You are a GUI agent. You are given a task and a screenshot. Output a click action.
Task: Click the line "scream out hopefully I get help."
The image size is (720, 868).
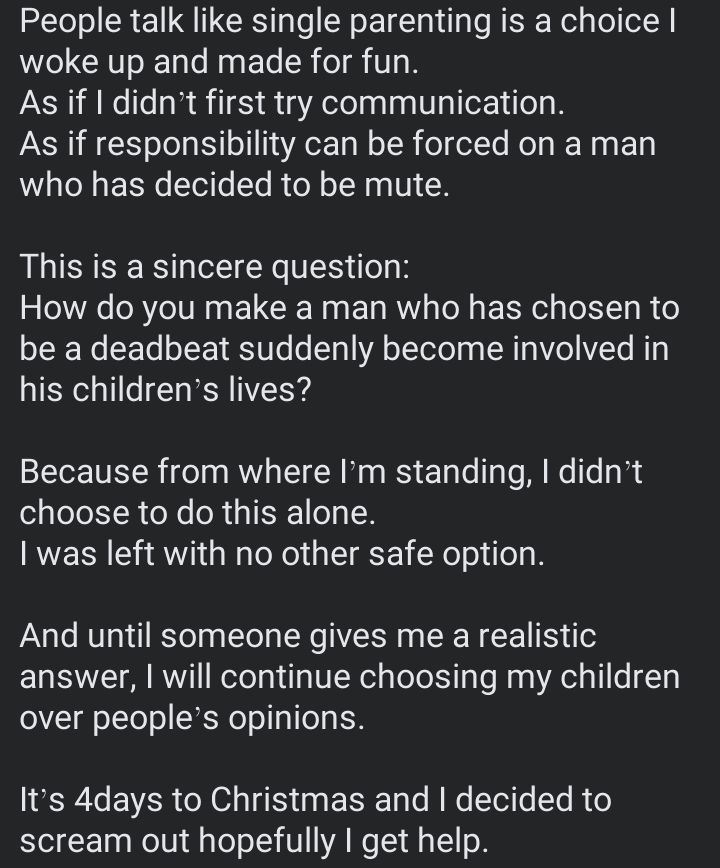(254, 841)
